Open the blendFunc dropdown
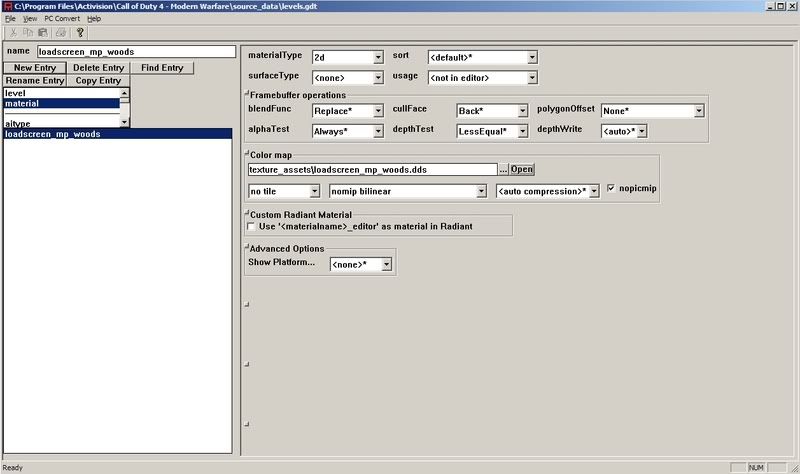The width and height of the screenshot is (800, 474). pyautogui.click(x=378, y=111)
